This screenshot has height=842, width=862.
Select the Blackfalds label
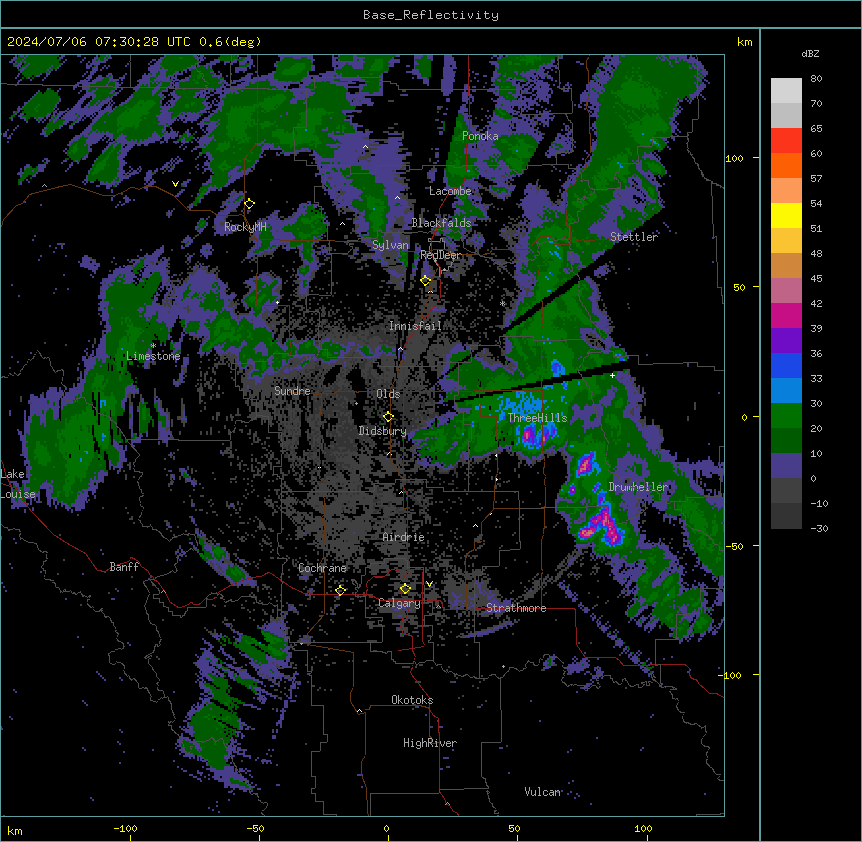pos(441,223)
